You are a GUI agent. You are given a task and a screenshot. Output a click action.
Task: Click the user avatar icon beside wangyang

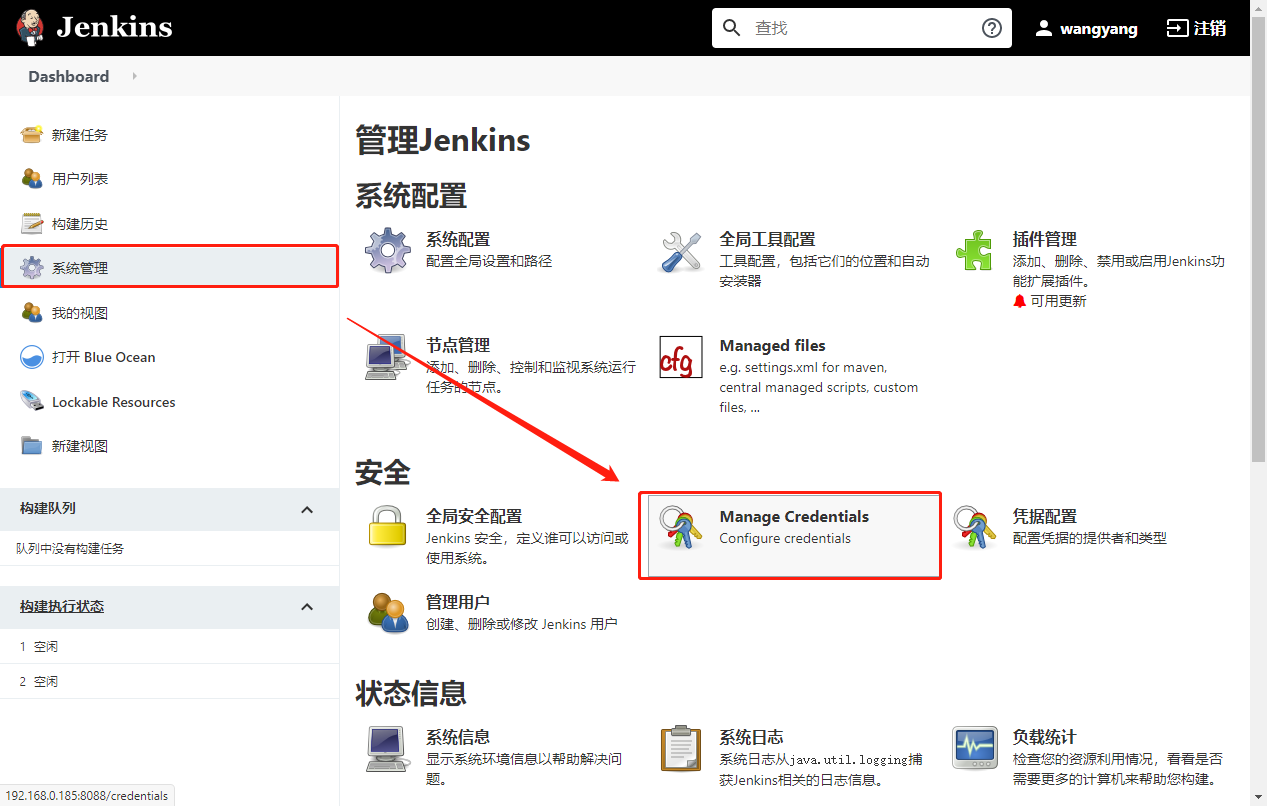1044,28
